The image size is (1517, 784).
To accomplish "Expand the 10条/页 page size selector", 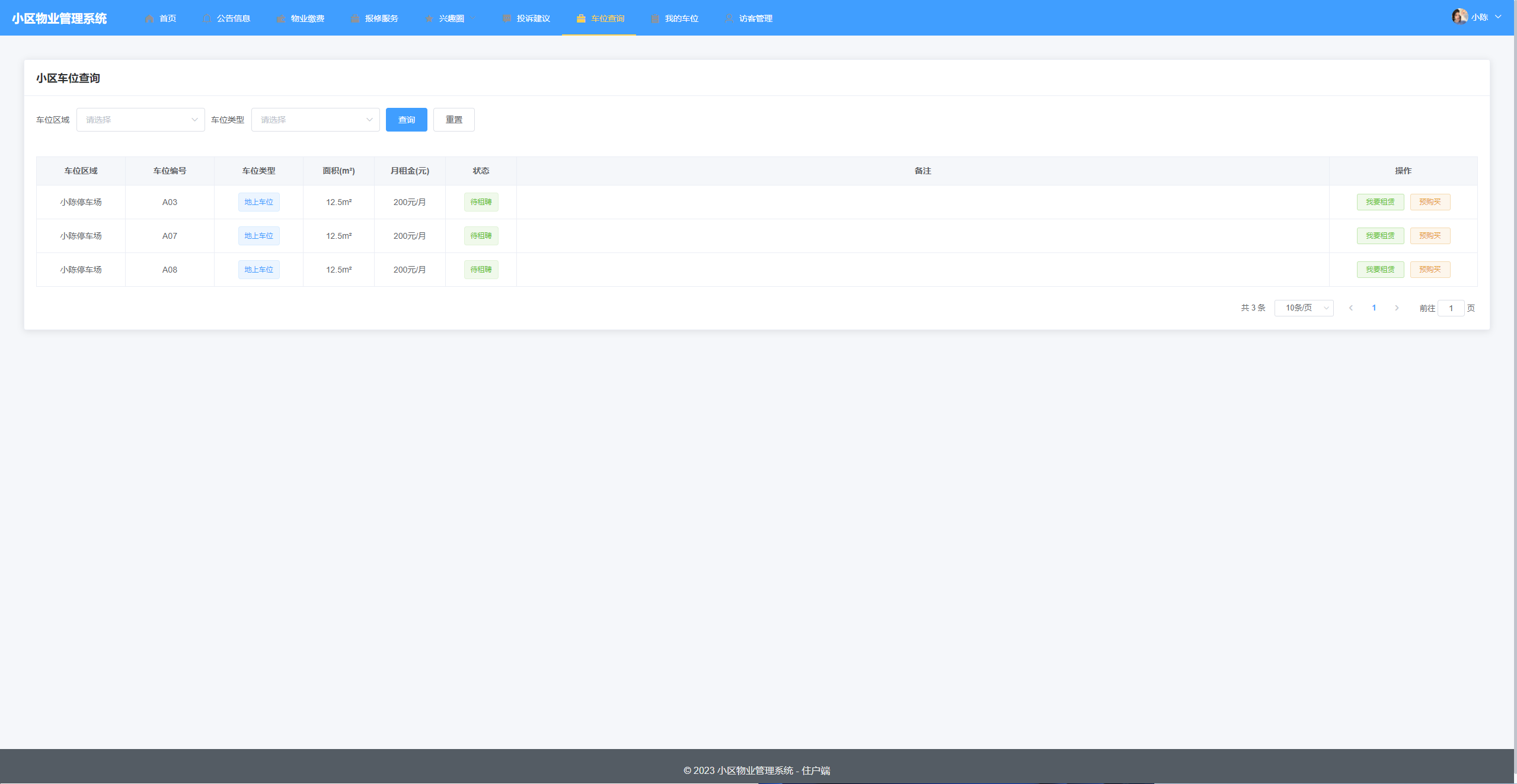I will coord(1304,308).
